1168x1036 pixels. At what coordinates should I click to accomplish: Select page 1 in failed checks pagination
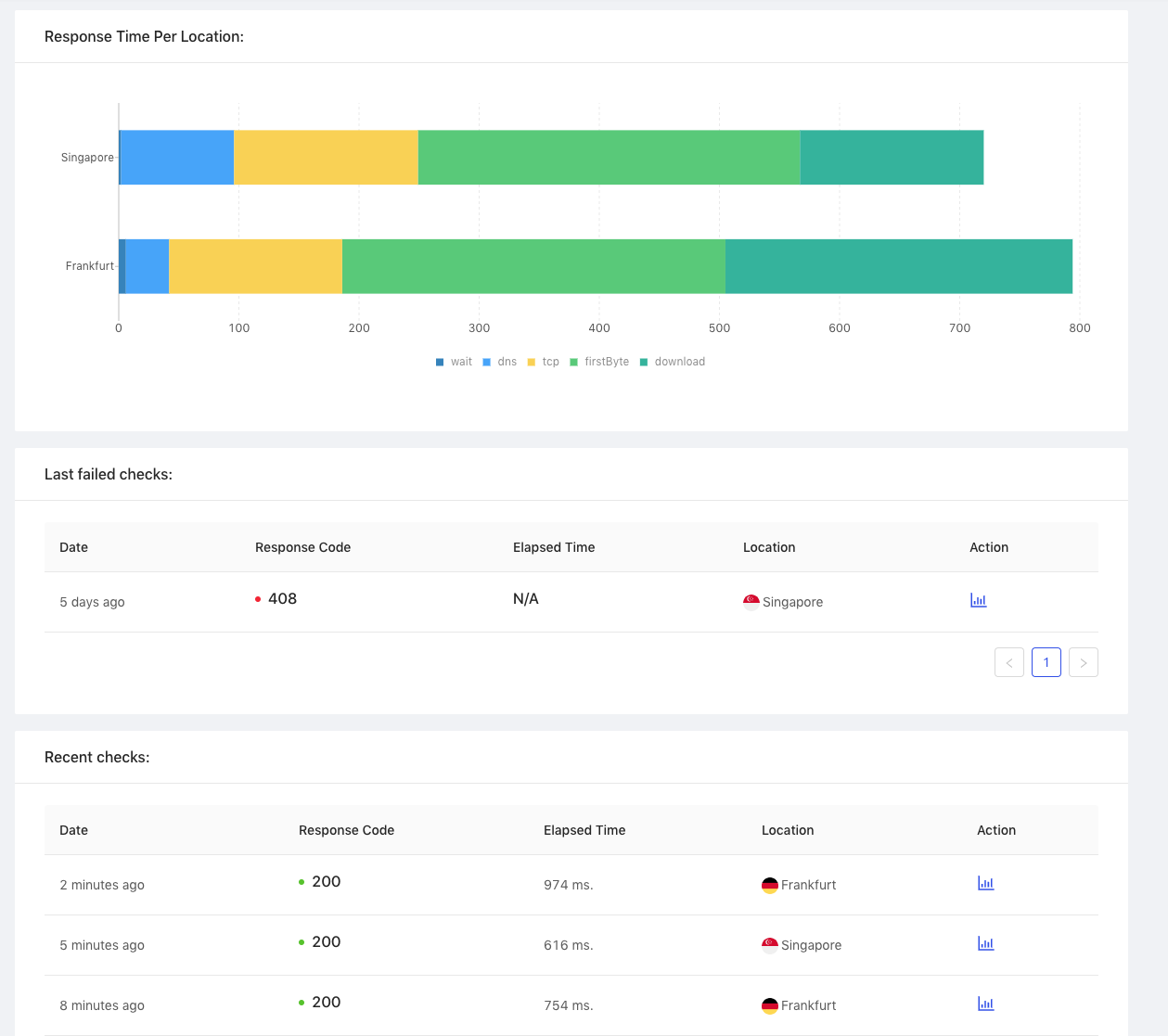pyautogui.click(x=1046, y=662)
